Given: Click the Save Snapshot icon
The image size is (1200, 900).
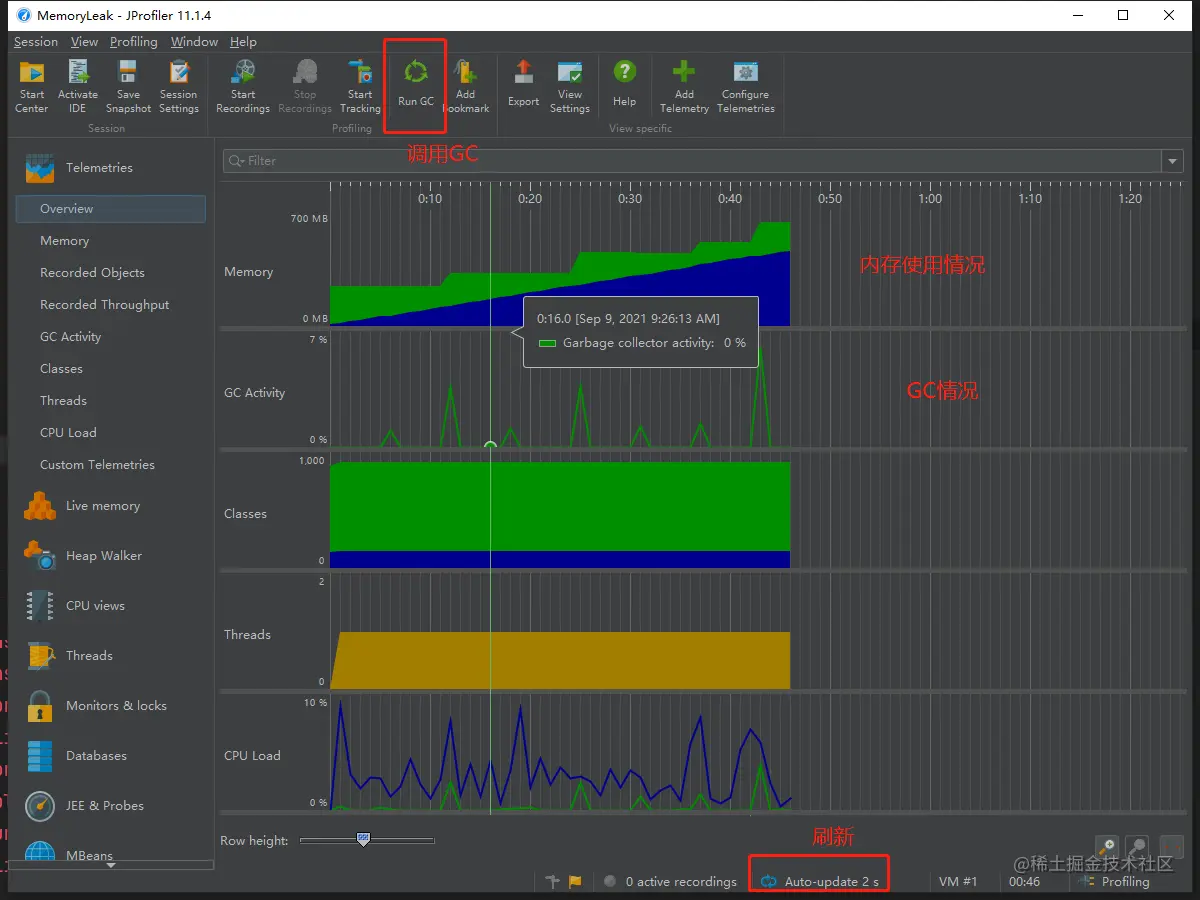Looking at the screenshot, I should [128, 73].
